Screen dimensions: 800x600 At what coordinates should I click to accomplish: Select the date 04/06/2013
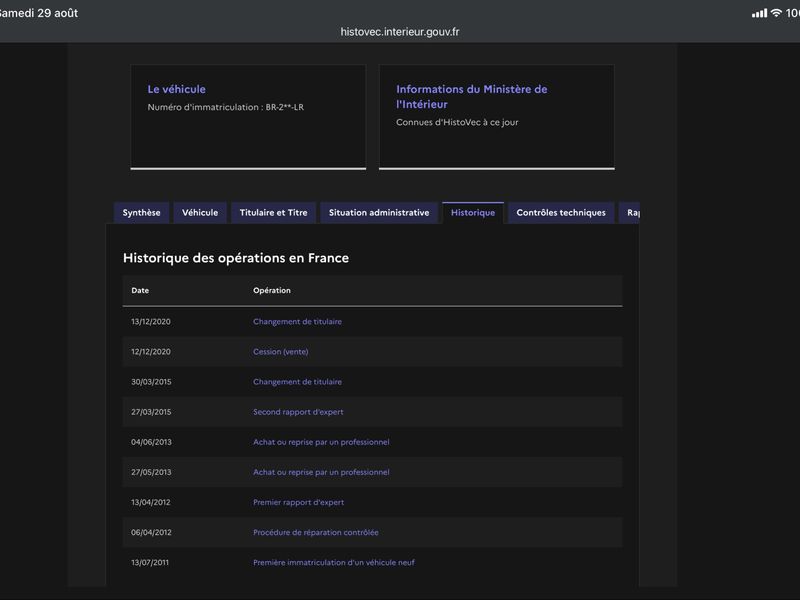(151, 442)
